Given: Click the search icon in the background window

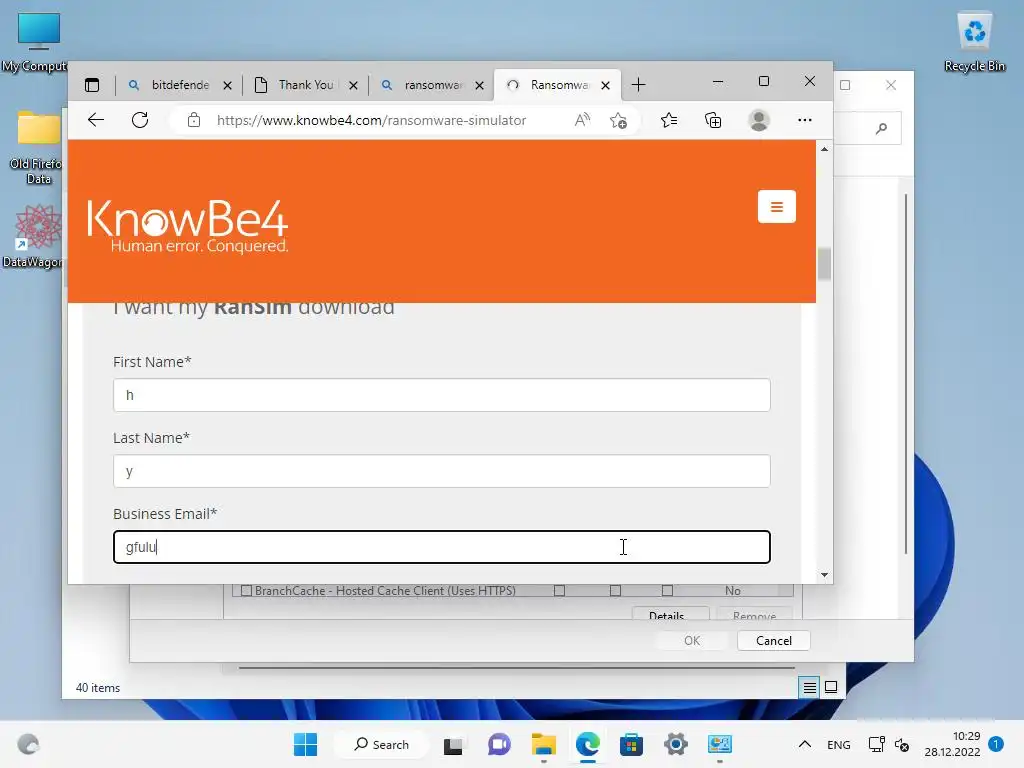Looking at the screenshot, I should coord(882,128).
